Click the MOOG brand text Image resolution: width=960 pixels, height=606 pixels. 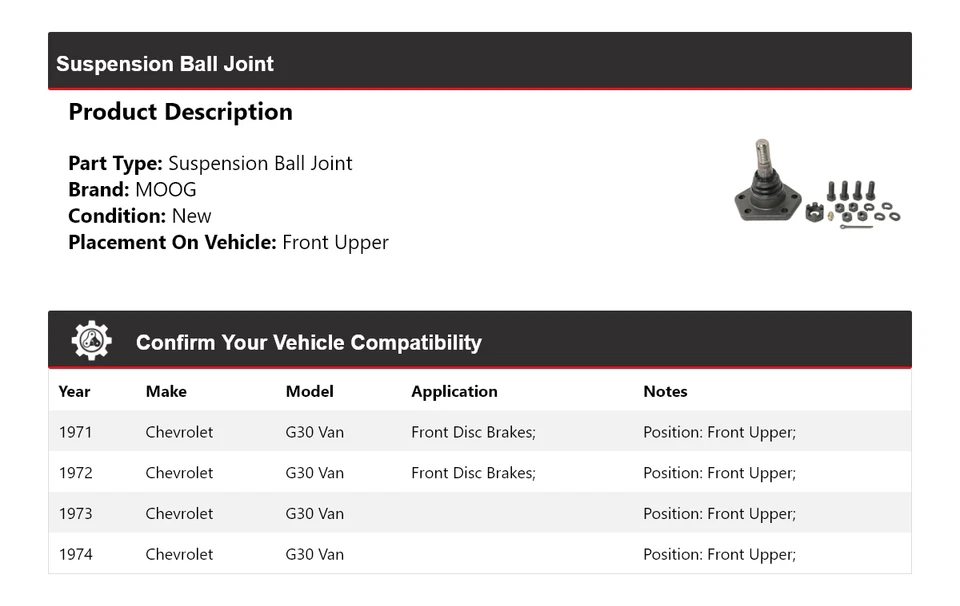[165, 189]
